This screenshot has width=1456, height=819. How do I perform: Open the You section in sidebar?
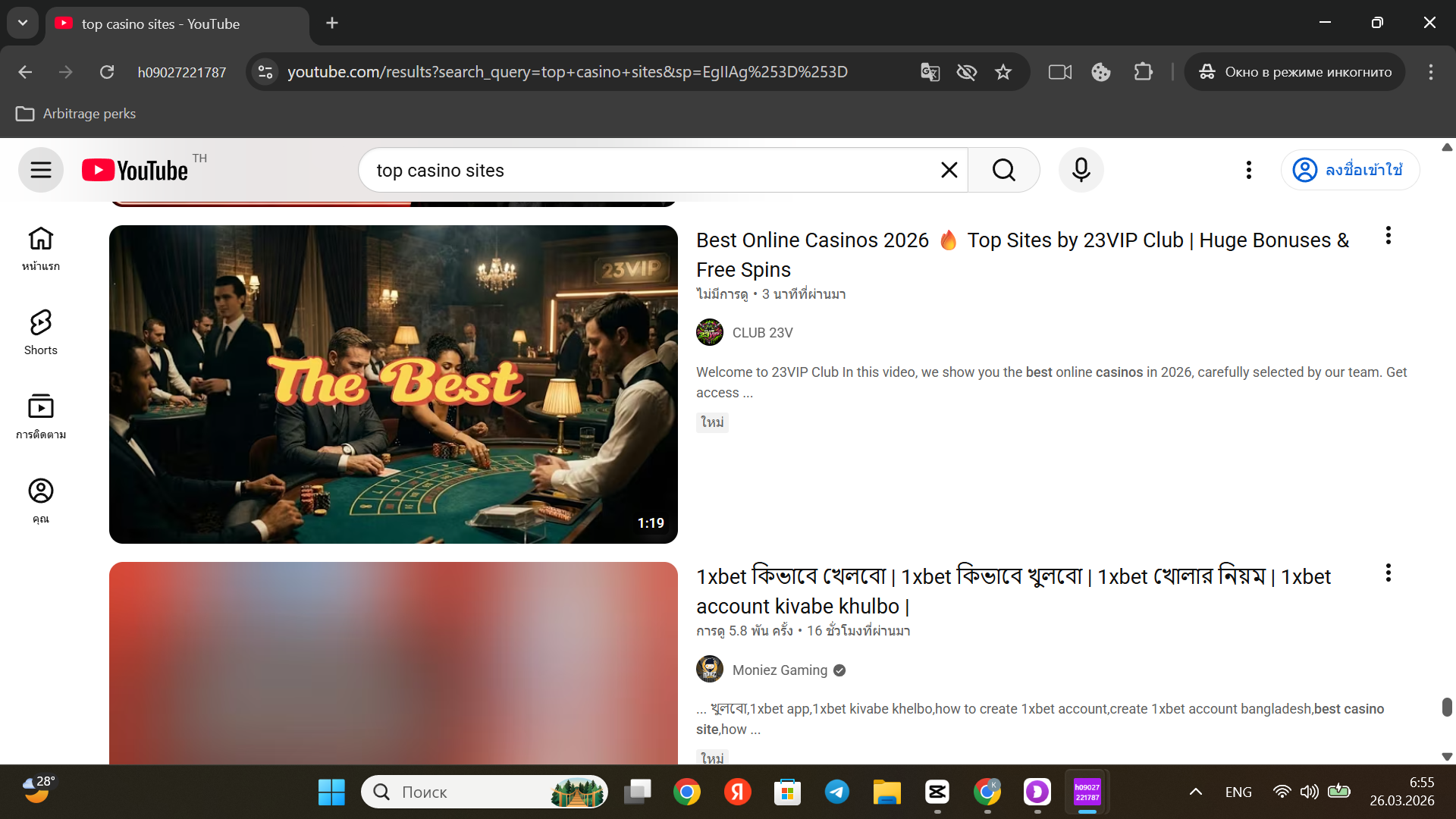click(41, 501)
